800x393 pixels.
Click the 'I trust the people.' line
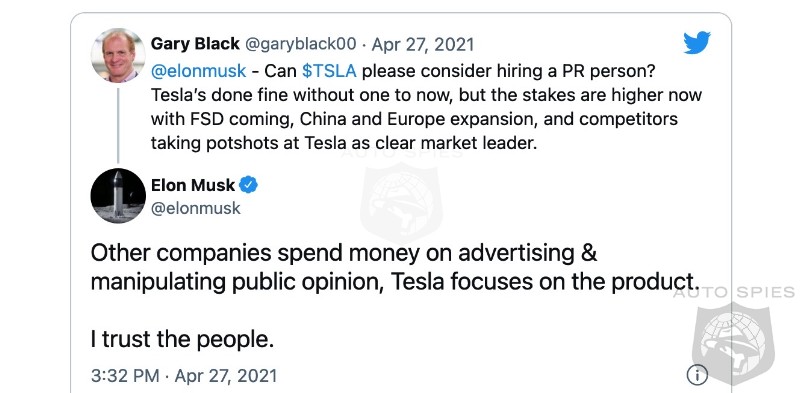tap(182, 340)
